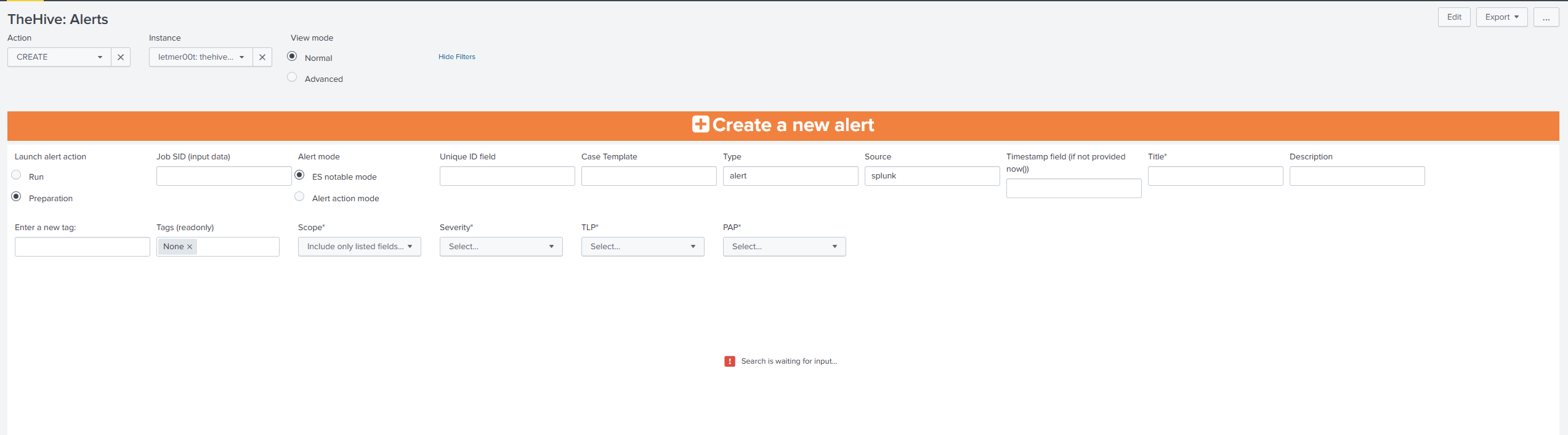Click the Search is waiting for input message

[789, 361]
